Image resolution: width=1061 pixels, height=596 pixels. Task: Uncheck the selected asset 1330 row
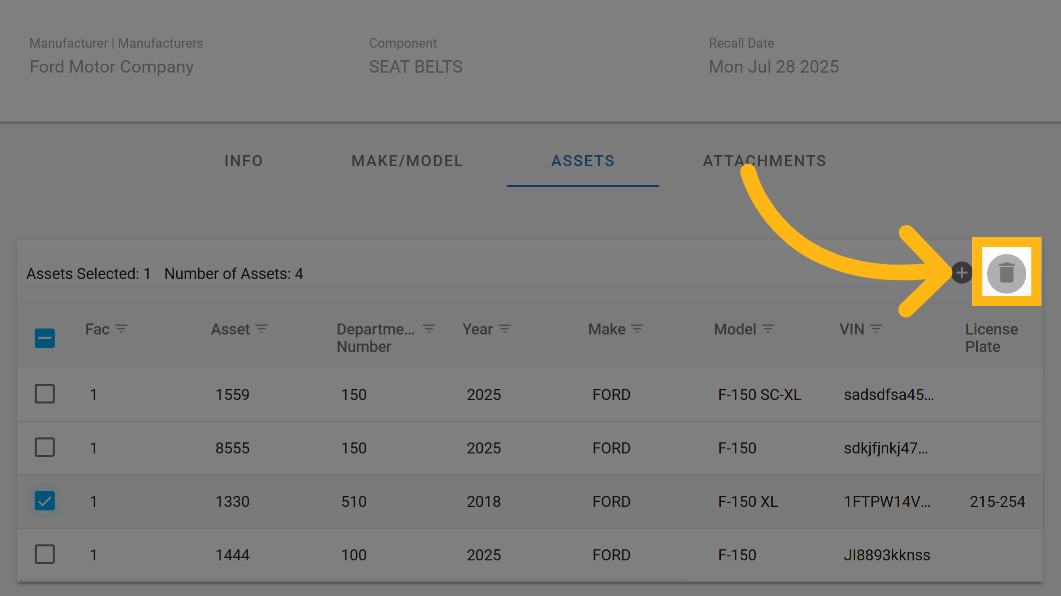pyautogui.click(x=45, y=501)
